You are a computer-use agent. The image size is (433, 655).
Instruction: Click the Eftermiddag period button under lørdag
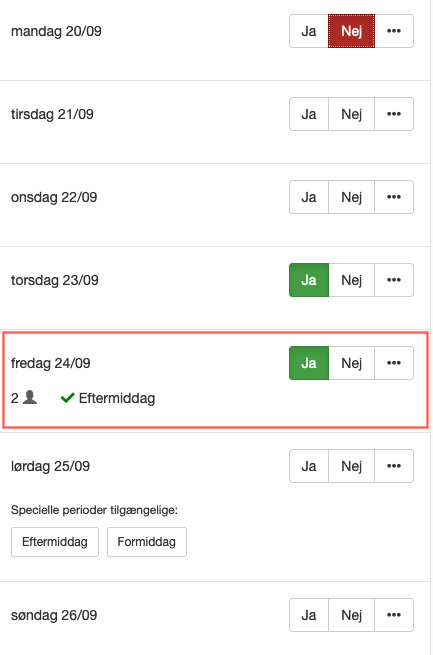click(55, 542)
